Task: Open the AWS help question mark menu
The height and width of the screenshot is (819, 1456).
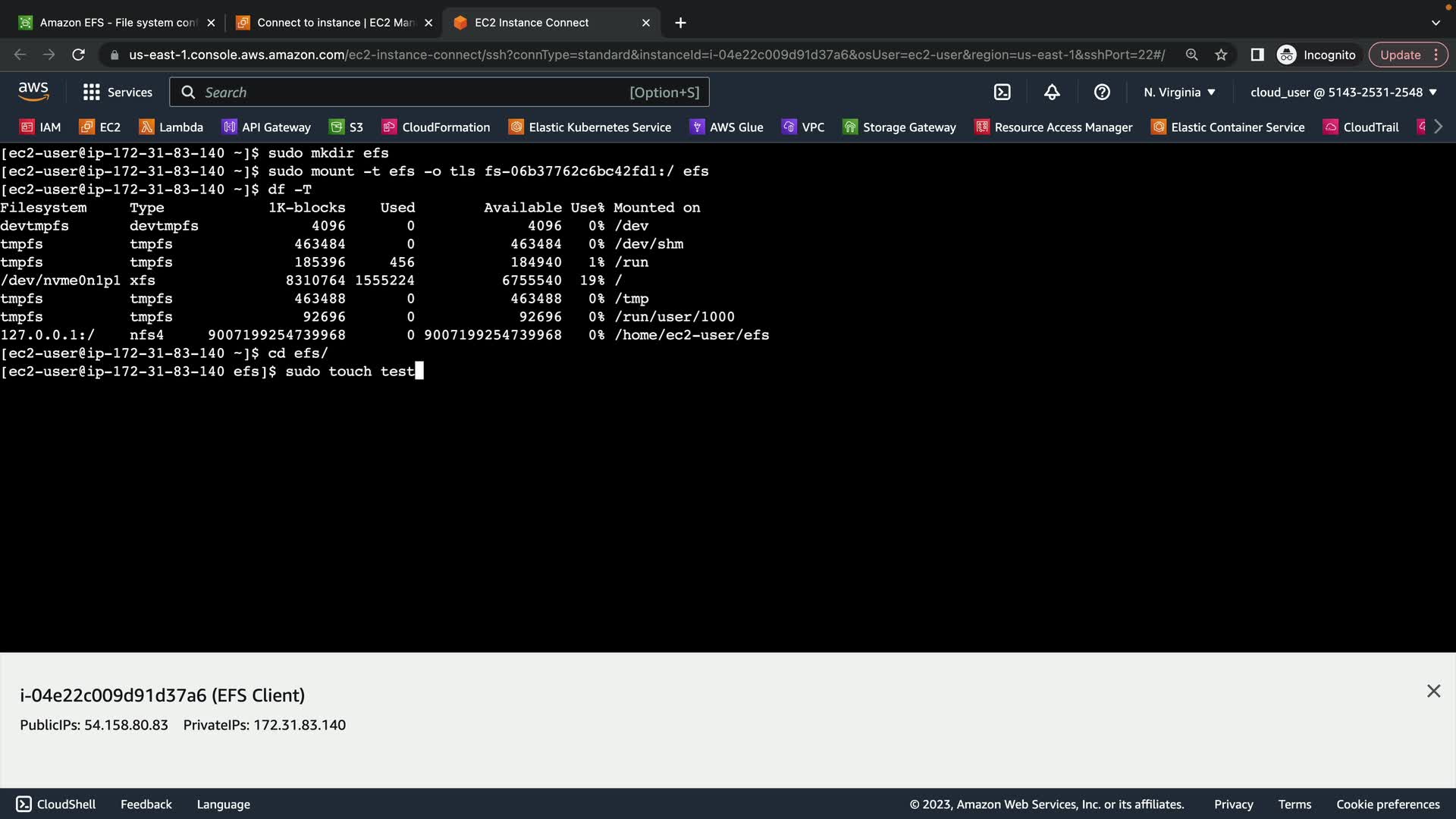Action: 1102,92
